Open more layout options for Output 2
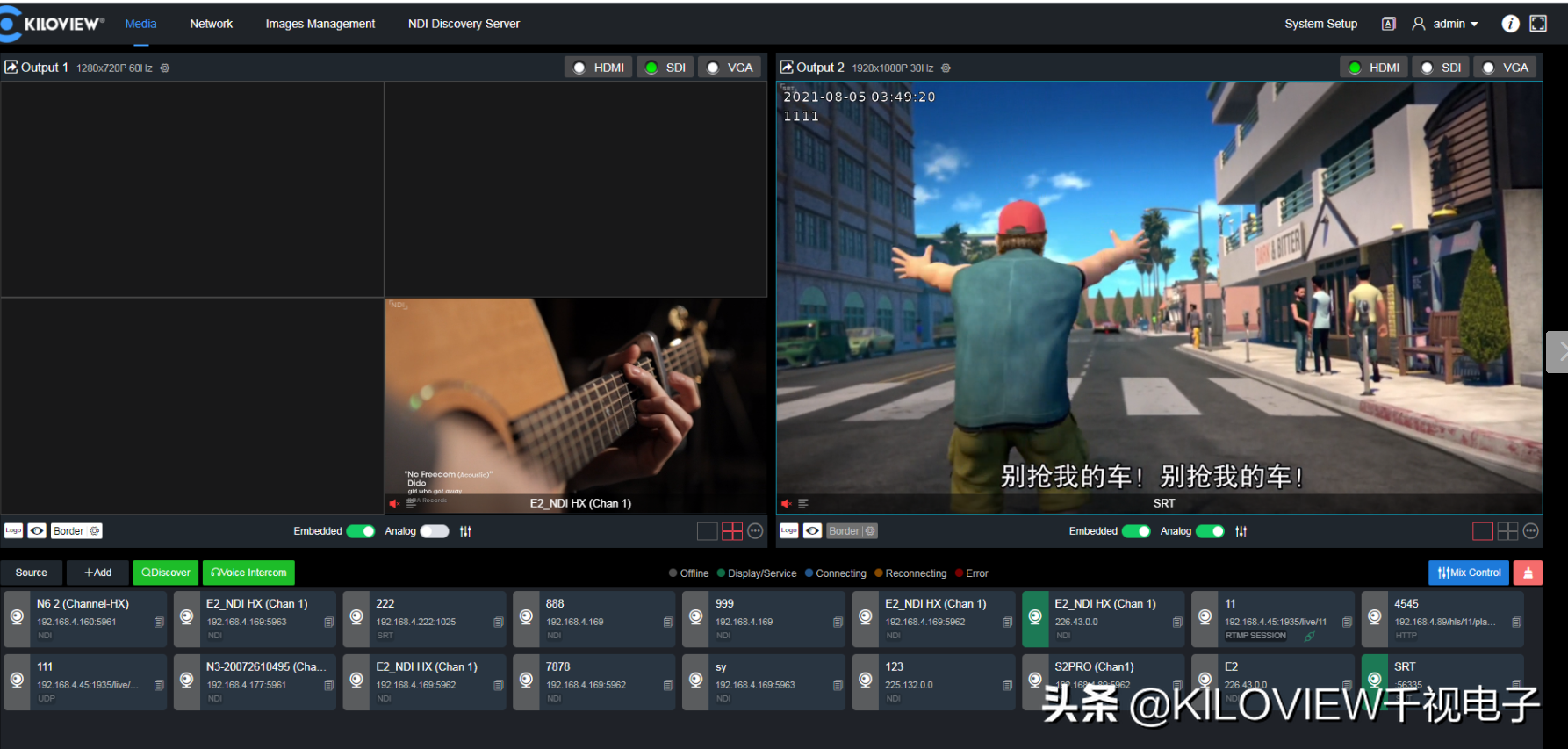 point(1531,531)
